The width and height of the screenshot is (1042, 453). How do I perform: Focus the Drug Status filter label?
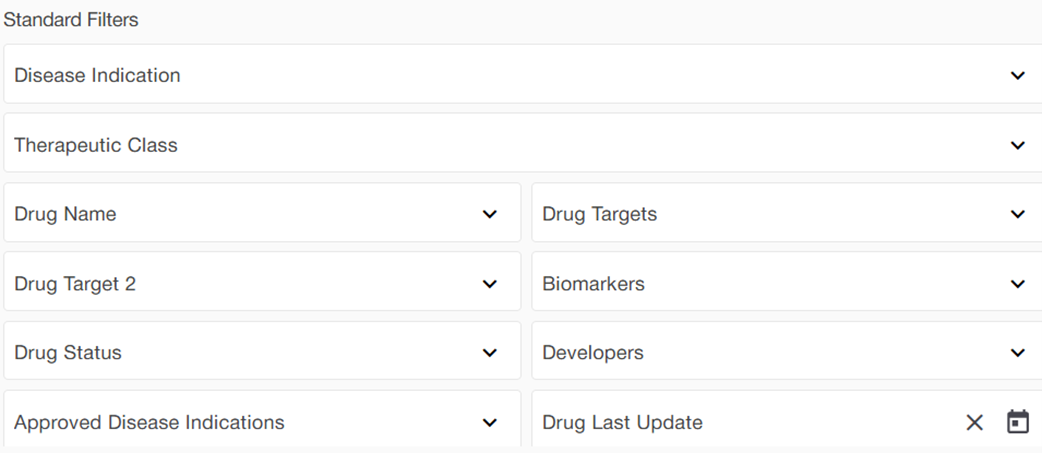coord(68,353)
